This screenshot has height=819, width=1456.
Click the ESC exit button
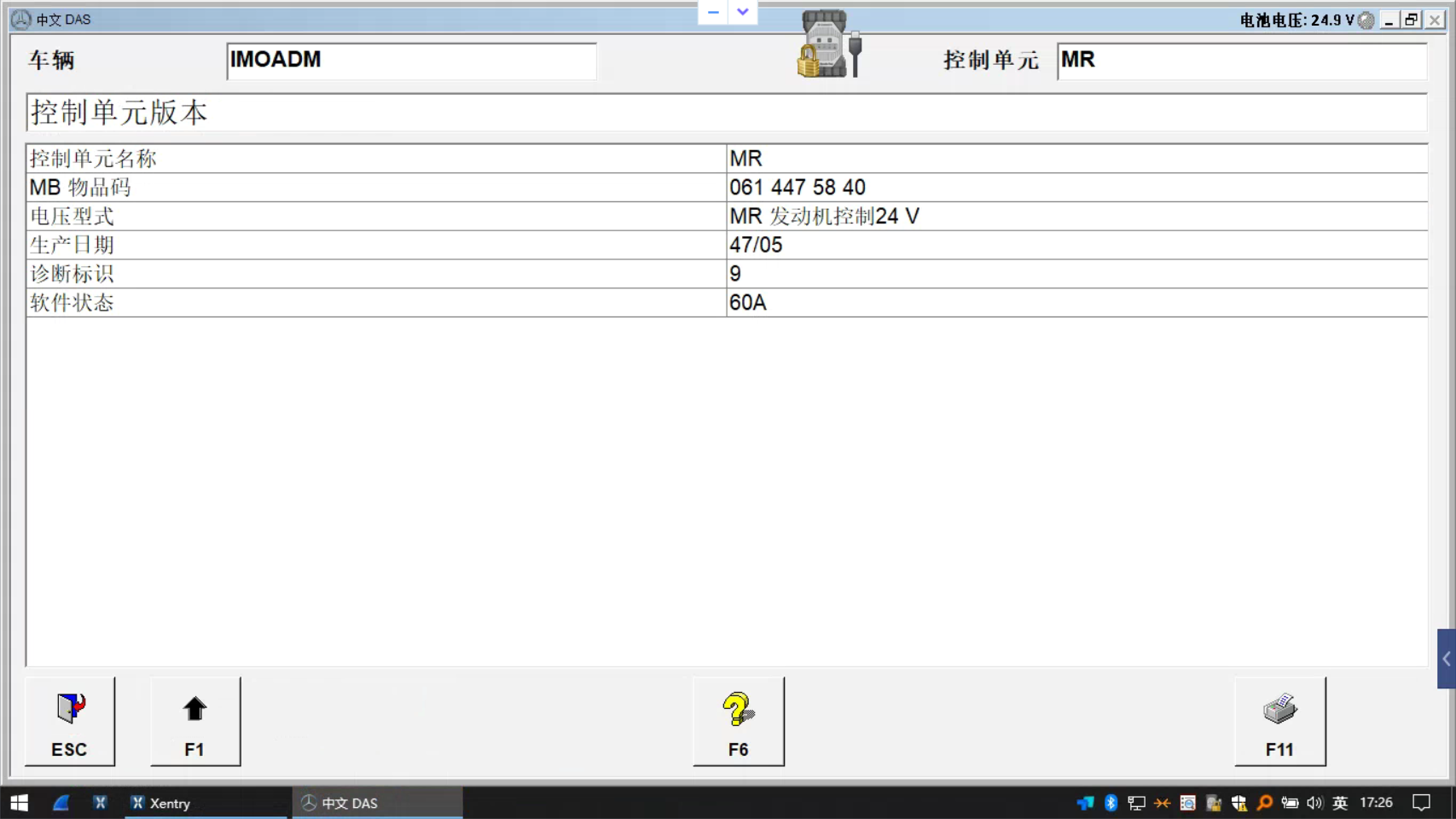coord(70,722)
